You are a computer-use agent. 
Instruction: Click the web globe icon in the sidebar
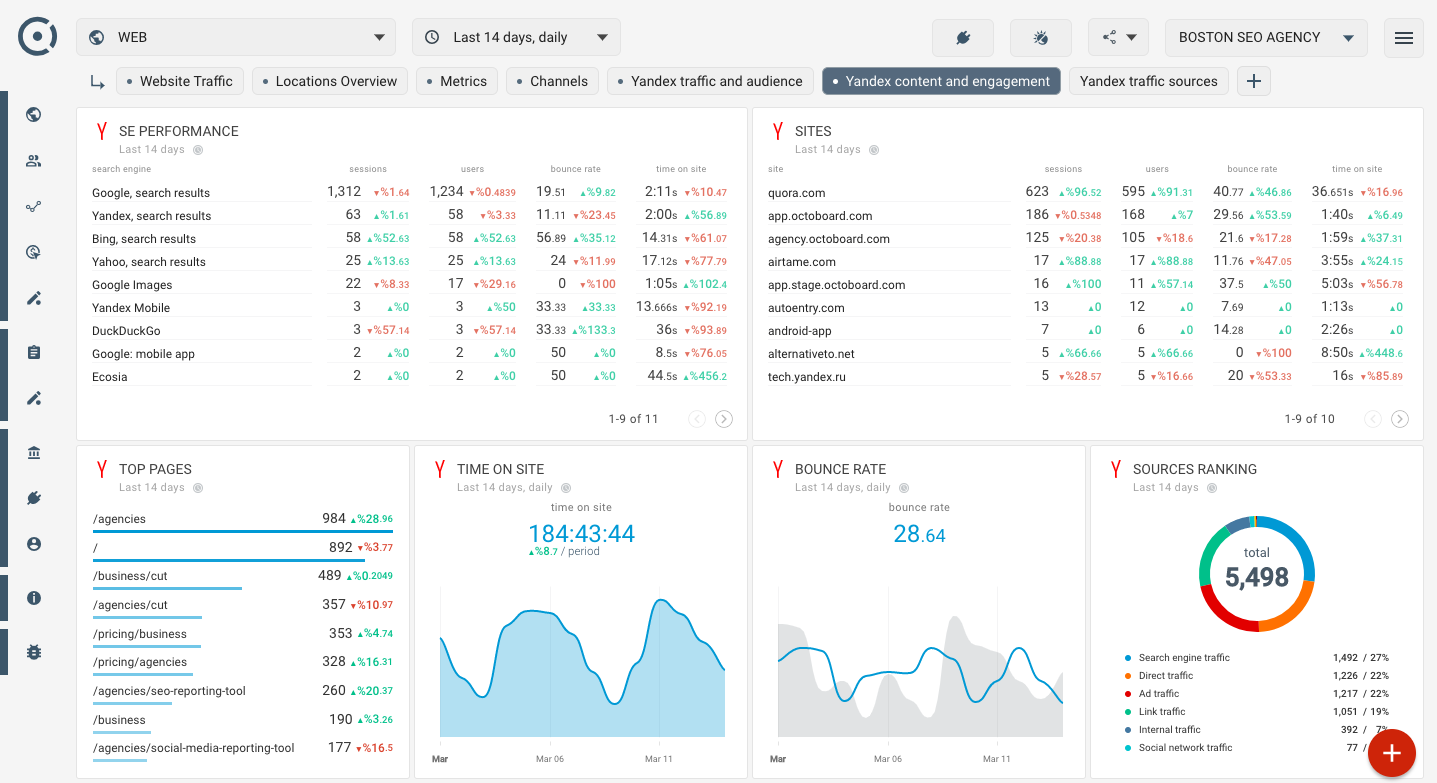pos(33,115)
